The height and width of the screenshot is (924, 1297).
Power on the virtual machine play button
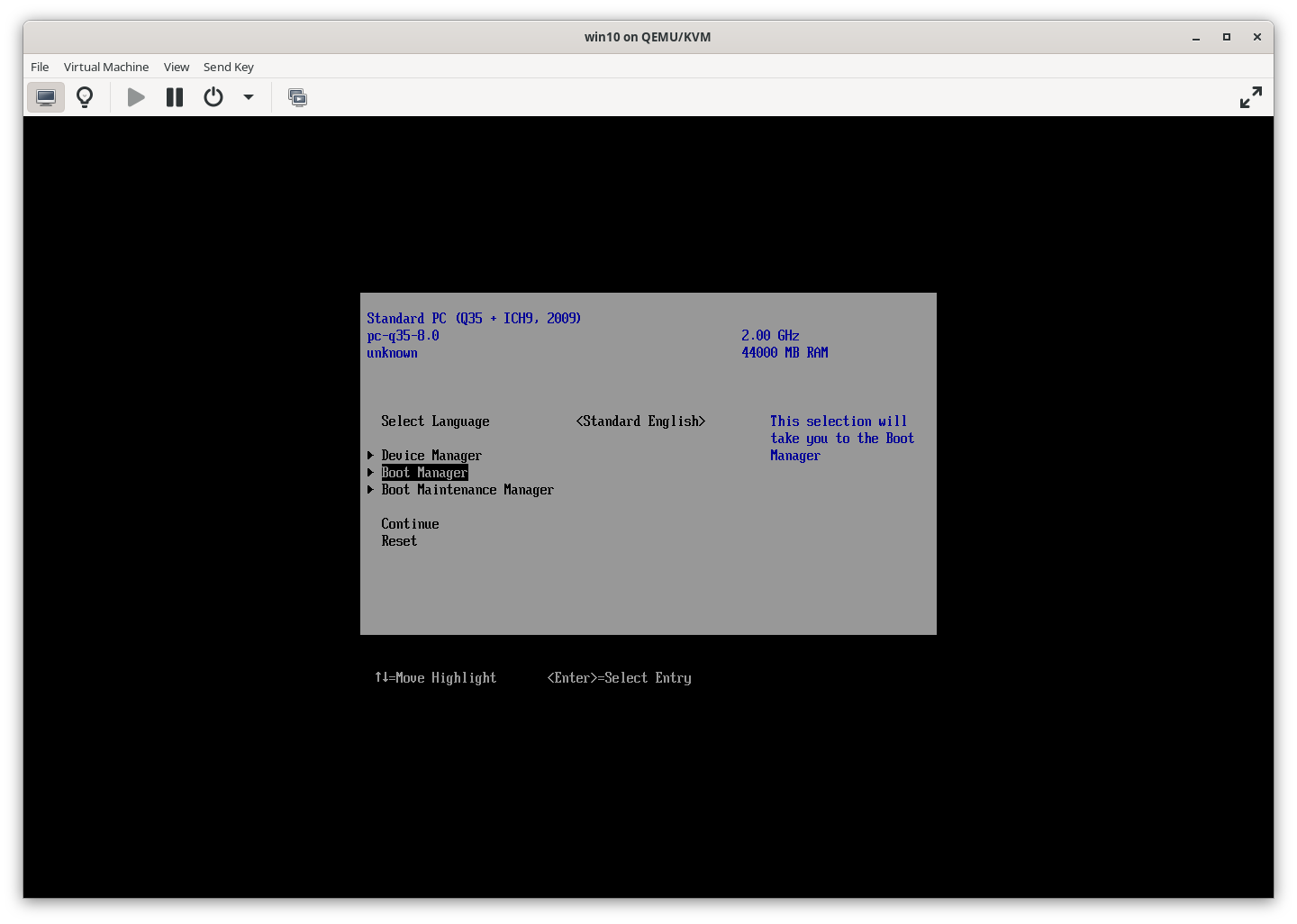pos(136,97)
